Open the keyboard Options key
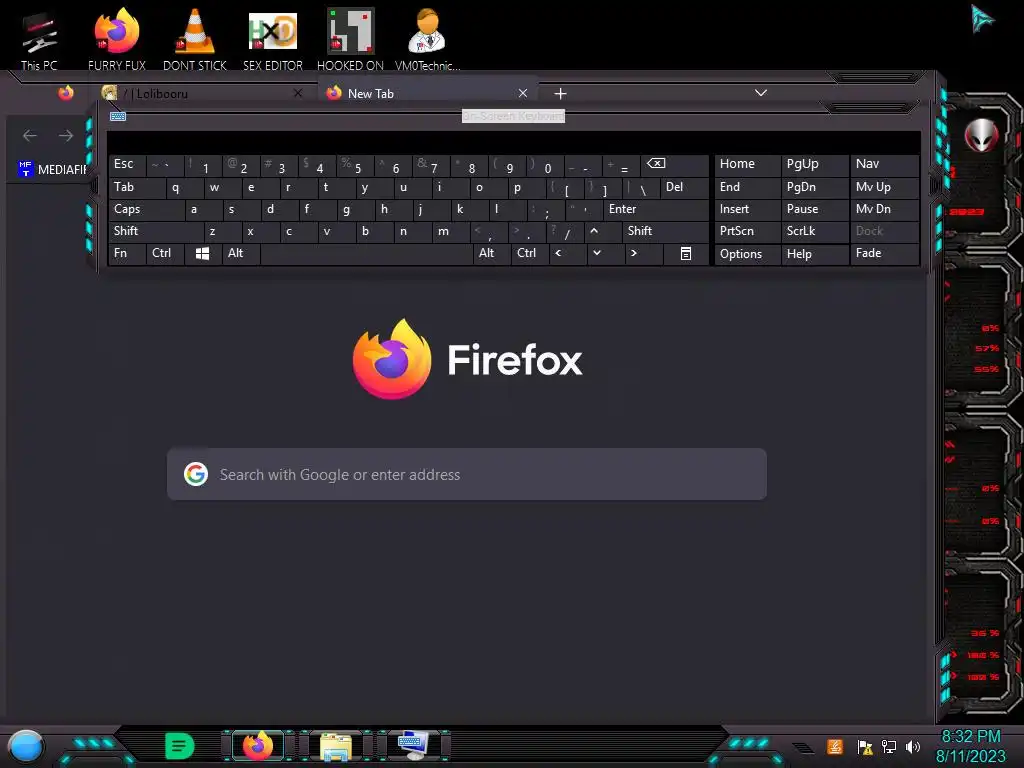The width and height of the screenshot is (1024, 768). (x=748, y=253)
